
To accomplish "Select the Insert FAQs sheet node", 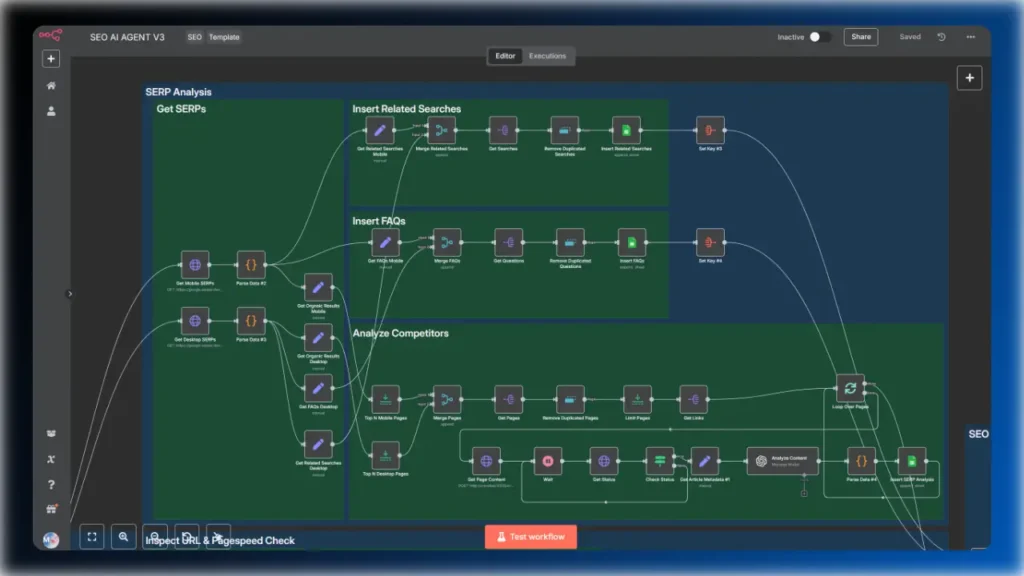I will click(632, 243).
